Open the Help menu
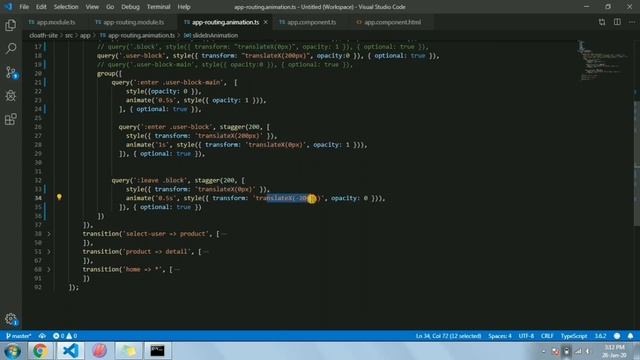Viewport: 640px width, 360px height. (x=184, y=7)
